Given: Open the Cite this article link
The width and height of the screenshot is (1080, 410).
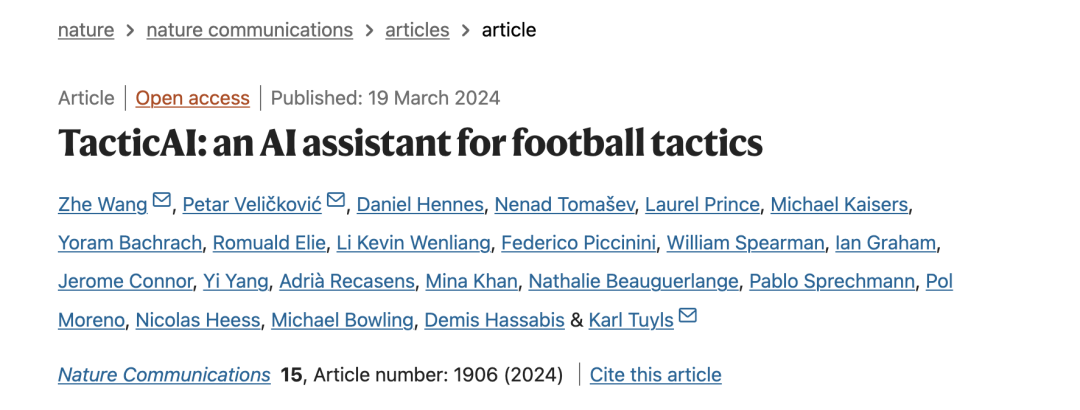Looking at the screenshot, I should coord(655,375).
